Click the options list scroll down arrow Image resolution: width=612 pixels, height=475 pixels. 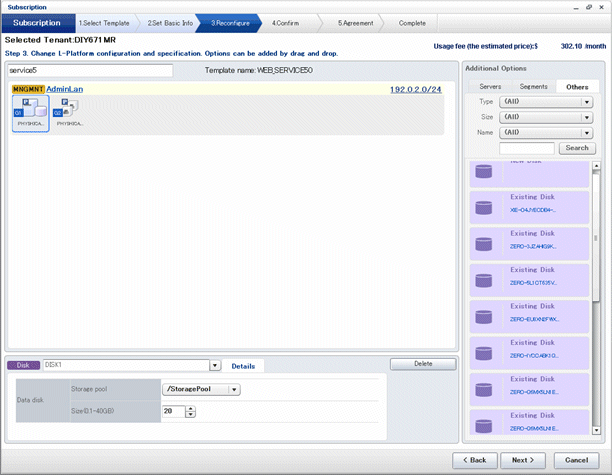click(x=596, y=430)
